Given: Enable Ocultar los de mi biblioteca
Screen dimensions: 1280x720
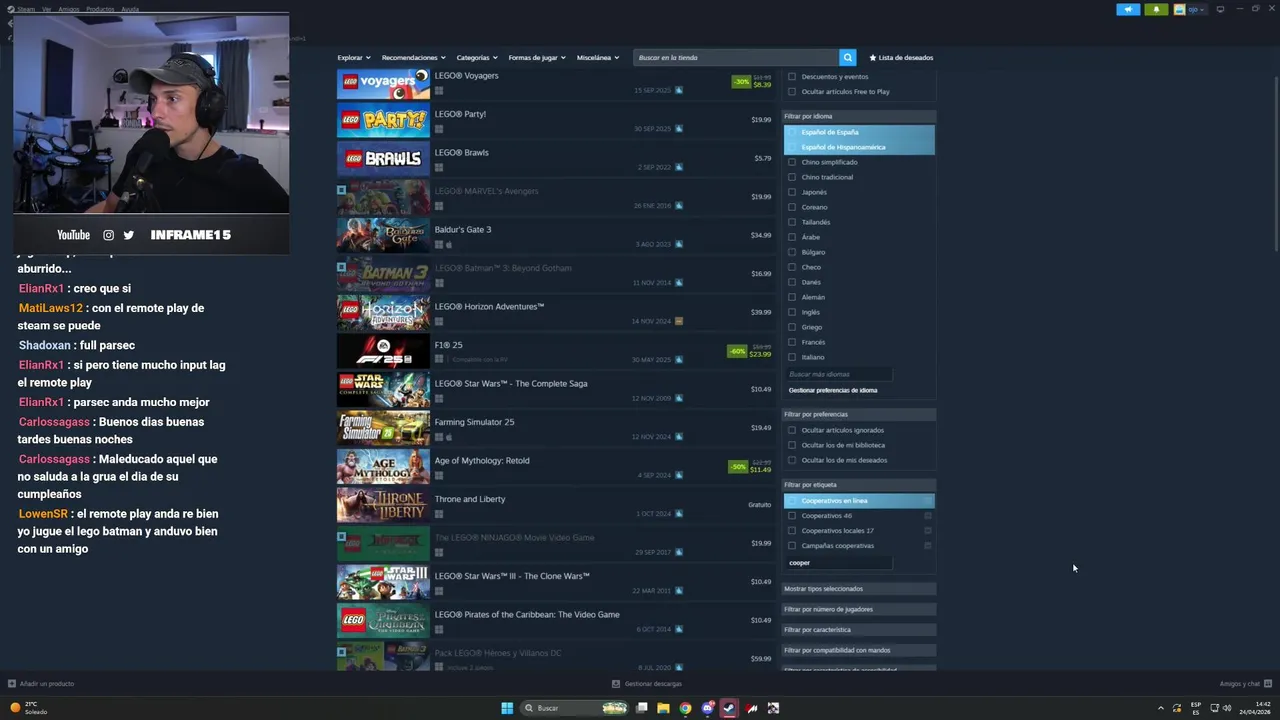Looking at the screenshot, I should pos(792,445).
